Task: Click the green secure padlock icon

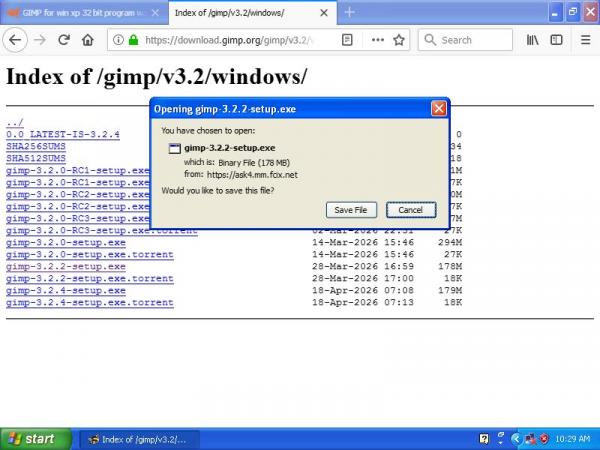Action: [x=133, y=40]
